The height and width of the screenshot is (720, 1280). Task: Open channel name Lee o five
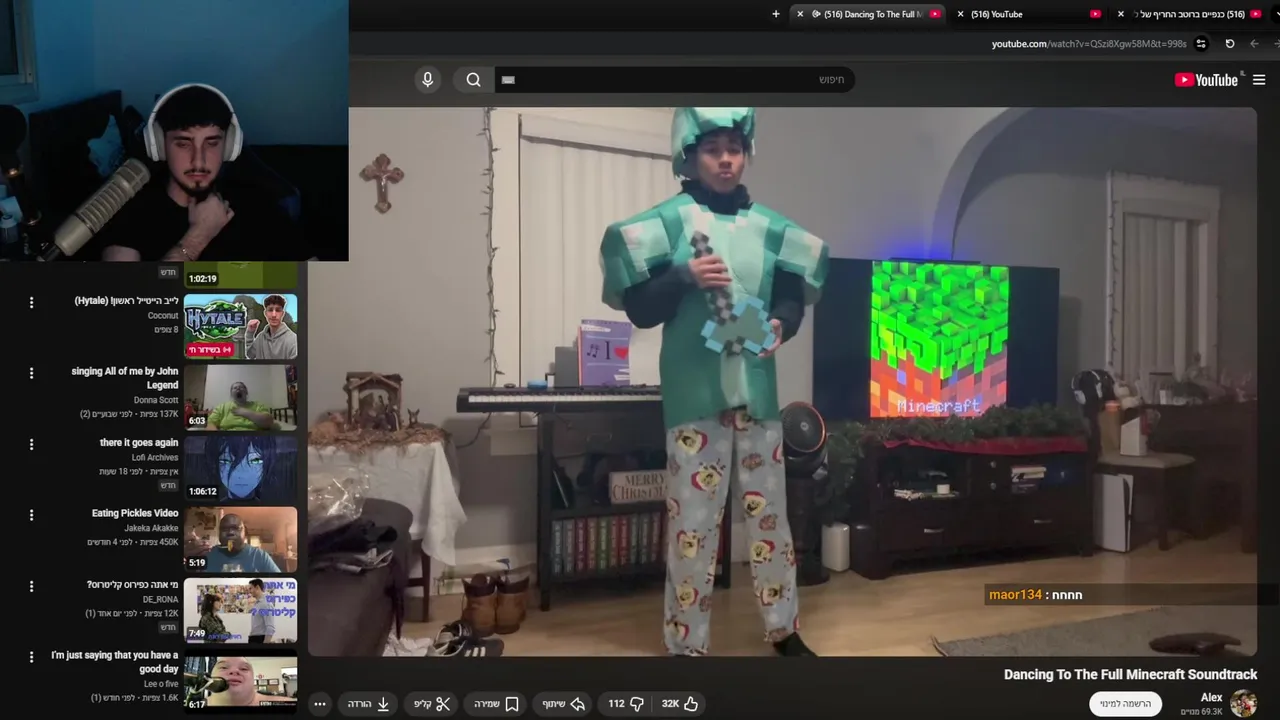(161, 684)
